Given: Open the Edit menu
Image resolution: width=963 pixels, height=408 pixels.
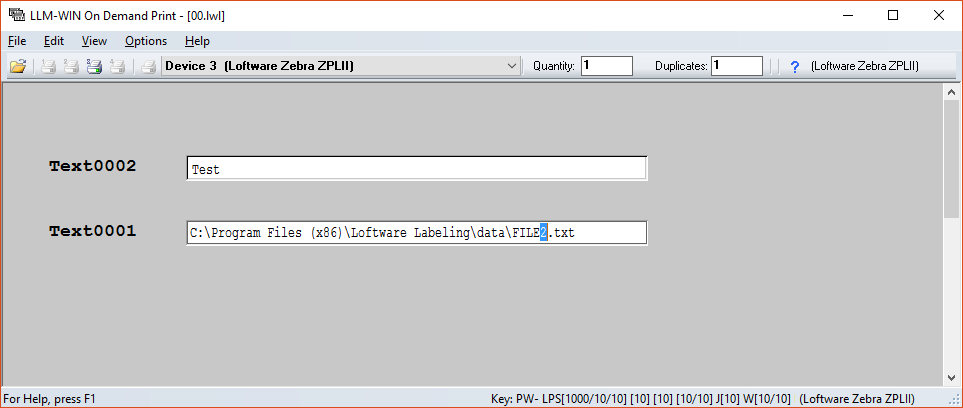Looking at the screenshot, I should click(x=54, y=41).
